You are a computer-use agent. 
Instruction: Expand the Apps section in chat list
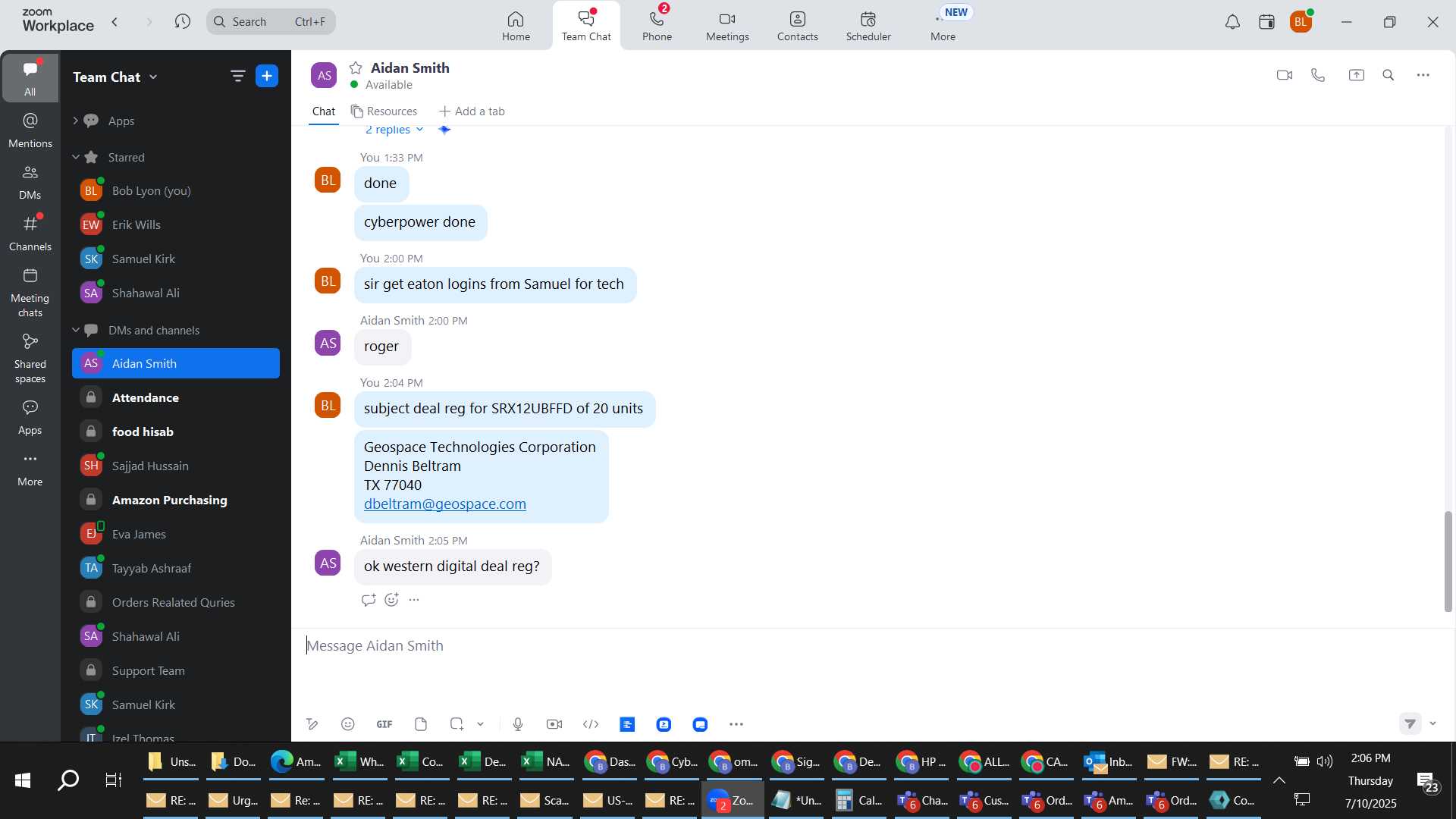click(x=75, y=121)
